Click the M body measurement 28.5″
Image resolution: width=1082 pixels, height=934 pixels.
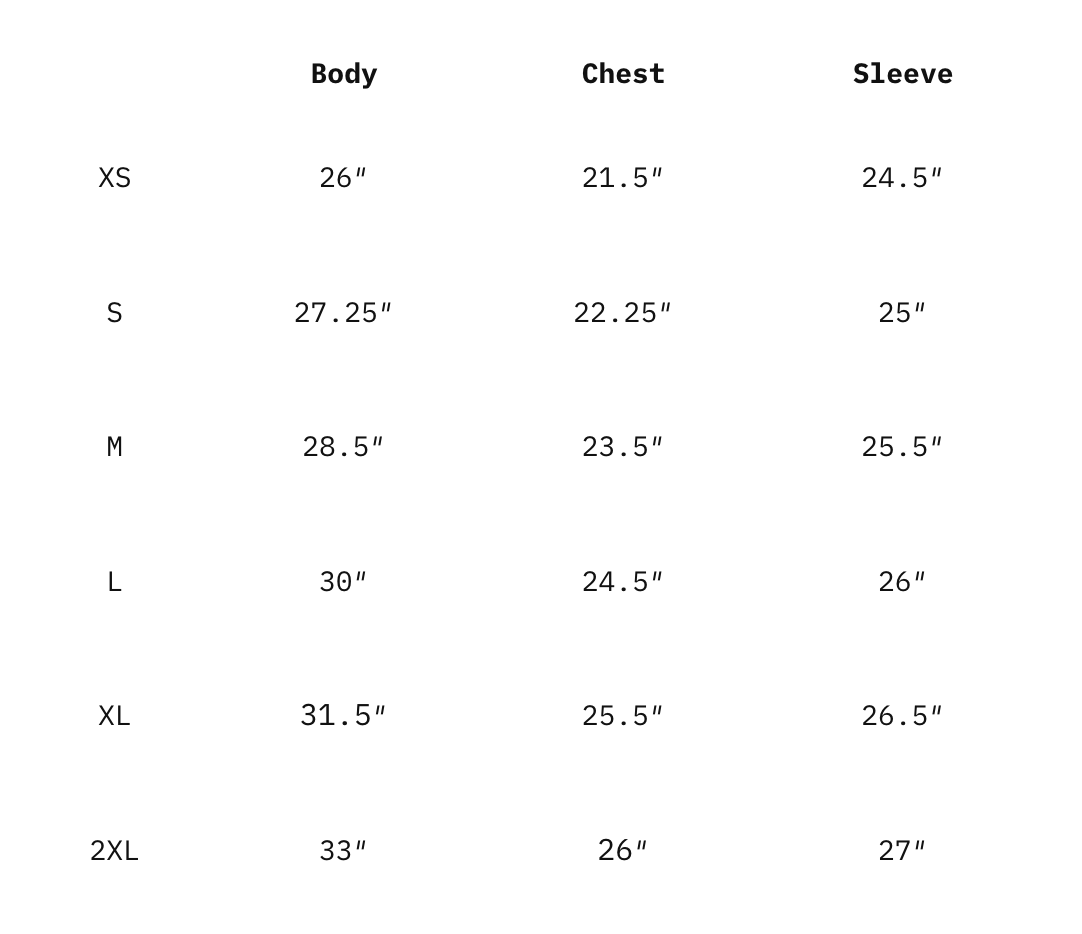coord(343,447)
